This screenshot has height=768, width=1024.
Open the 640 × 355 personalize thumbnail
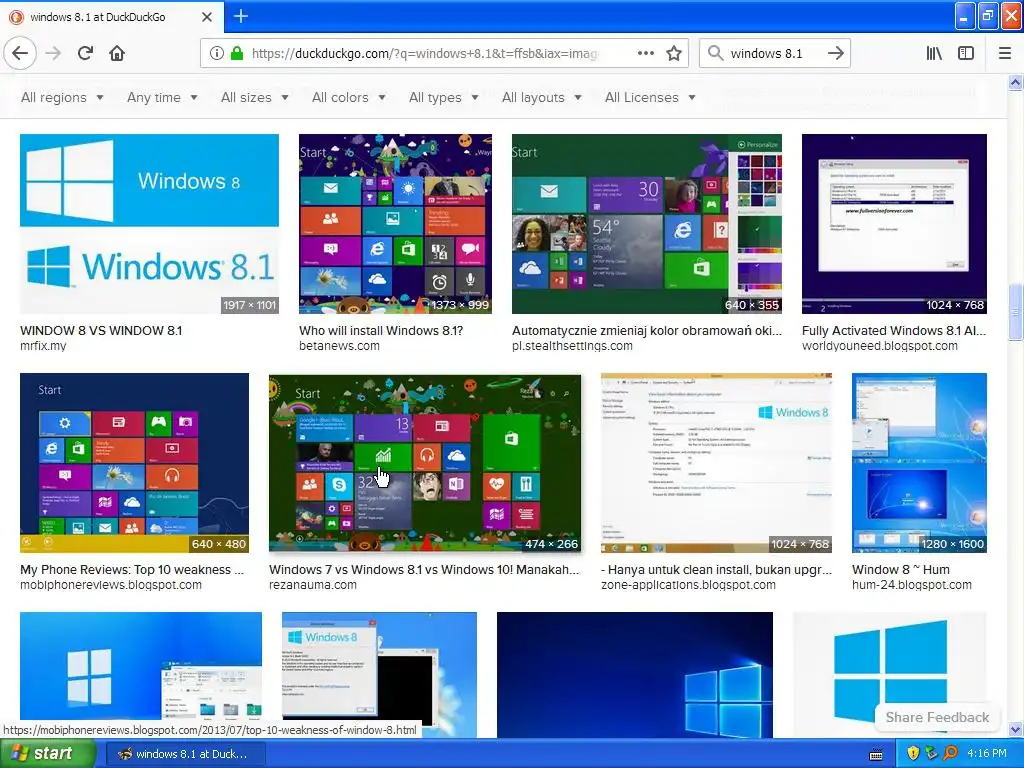(647, 224)
